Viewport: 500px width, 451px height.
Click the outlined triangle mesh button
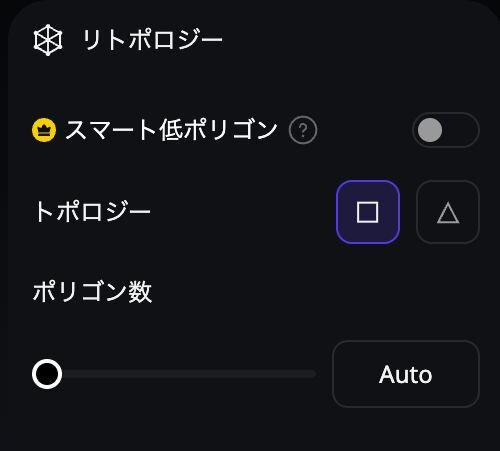pyautogui.click(x=448, y=212)
